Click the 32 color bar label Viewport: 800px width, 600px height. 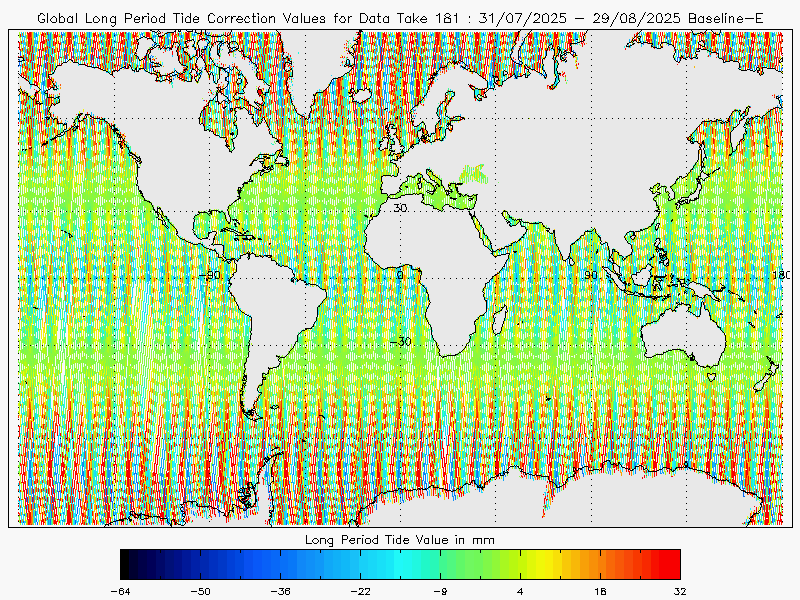point(679,591)
